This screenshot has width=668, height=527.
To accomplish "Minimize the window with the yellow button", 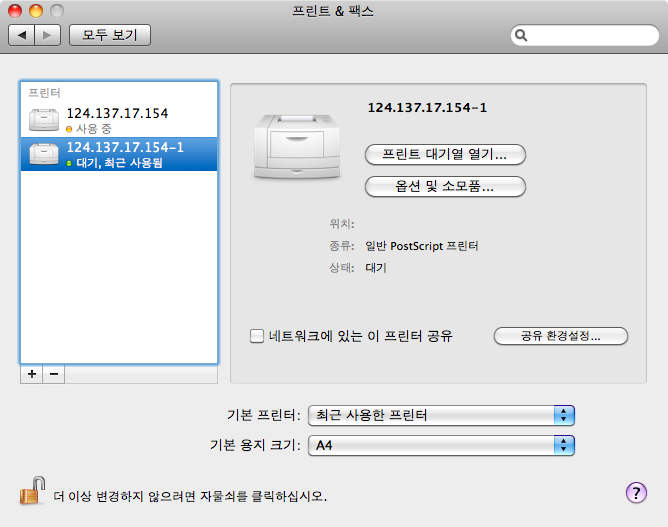I will (36, 11).
